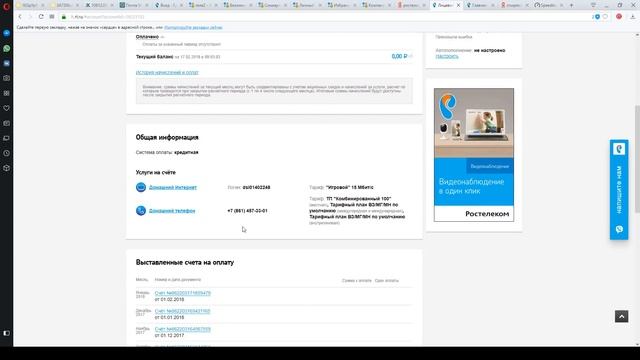Open a new tab with plus button

click(571, 5)
